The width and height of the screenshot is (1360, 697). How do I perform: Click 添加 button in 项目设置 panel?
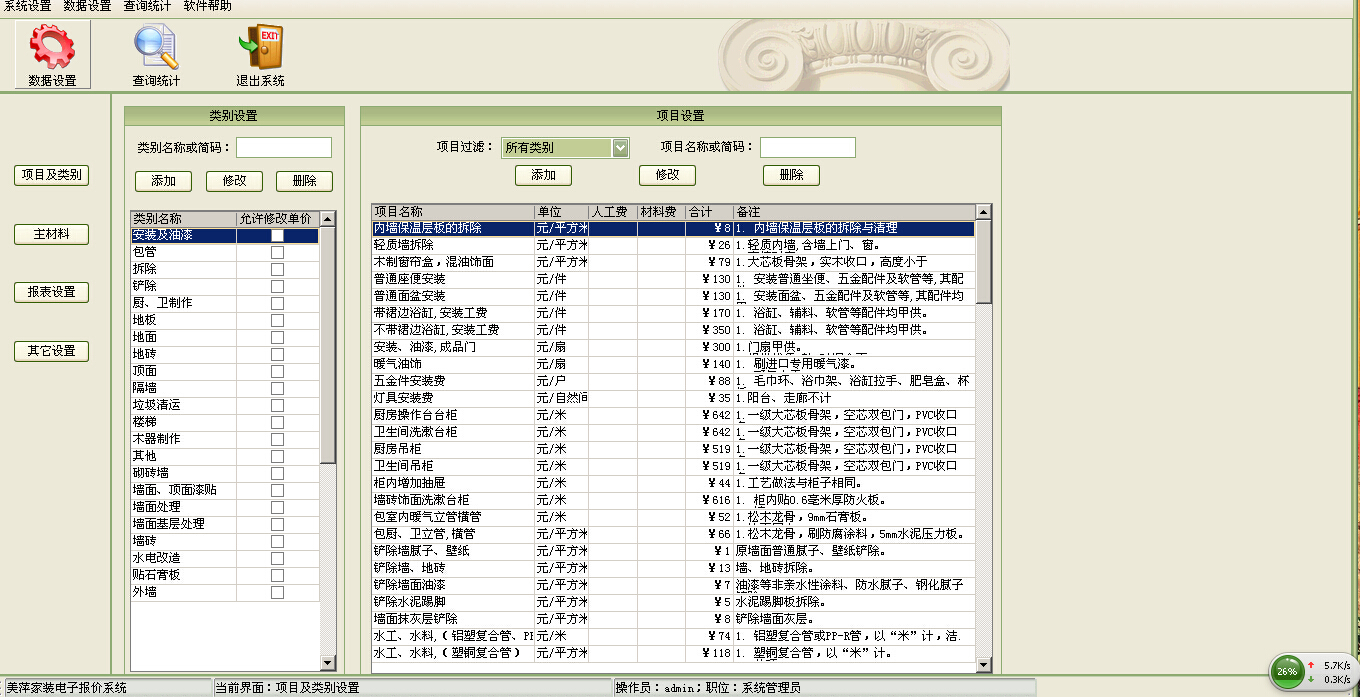point(543,175)
